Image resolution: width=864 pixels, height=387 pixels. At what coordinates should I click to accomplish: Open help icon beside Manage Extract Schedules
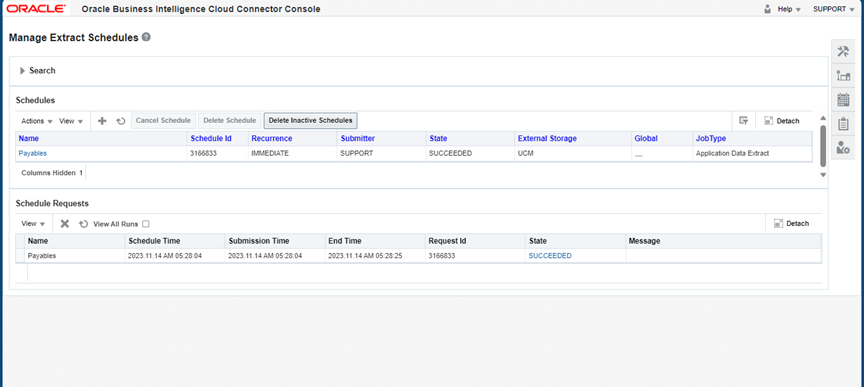[146, 37]
